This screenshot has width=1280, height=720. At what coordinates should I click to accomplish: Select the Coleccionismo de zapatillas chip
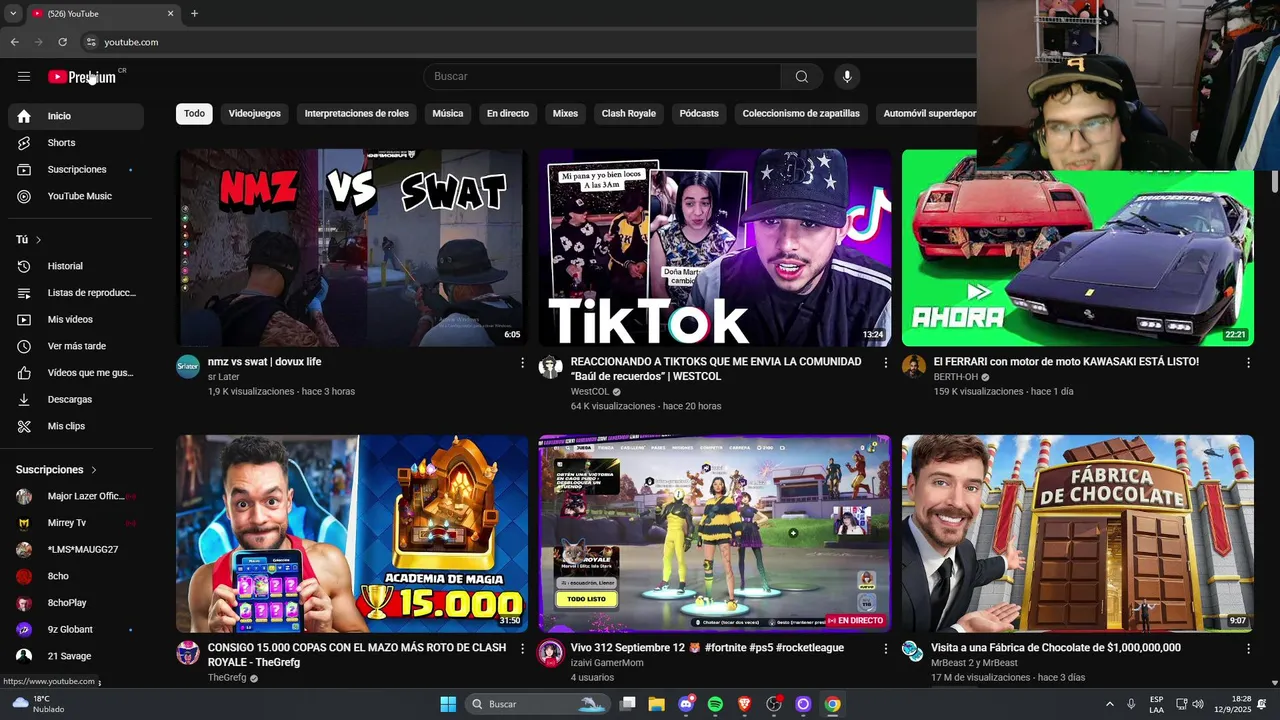(x=801, y=114)
